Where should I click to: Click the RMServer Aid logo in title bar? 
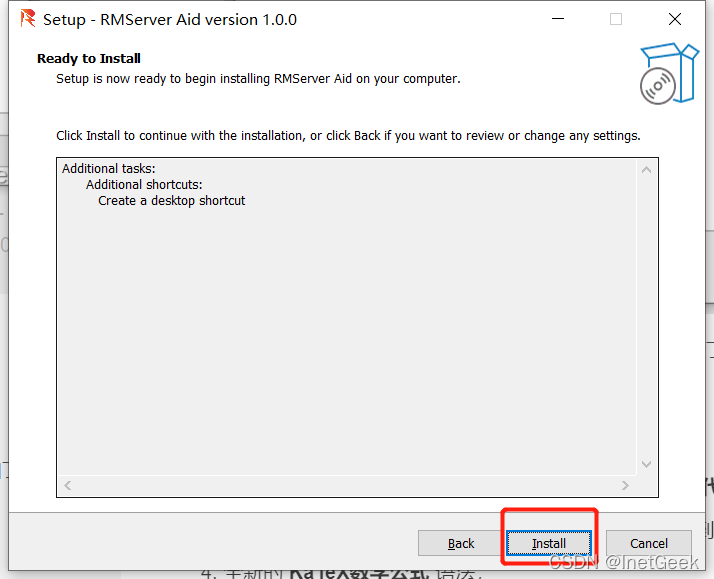28,19
